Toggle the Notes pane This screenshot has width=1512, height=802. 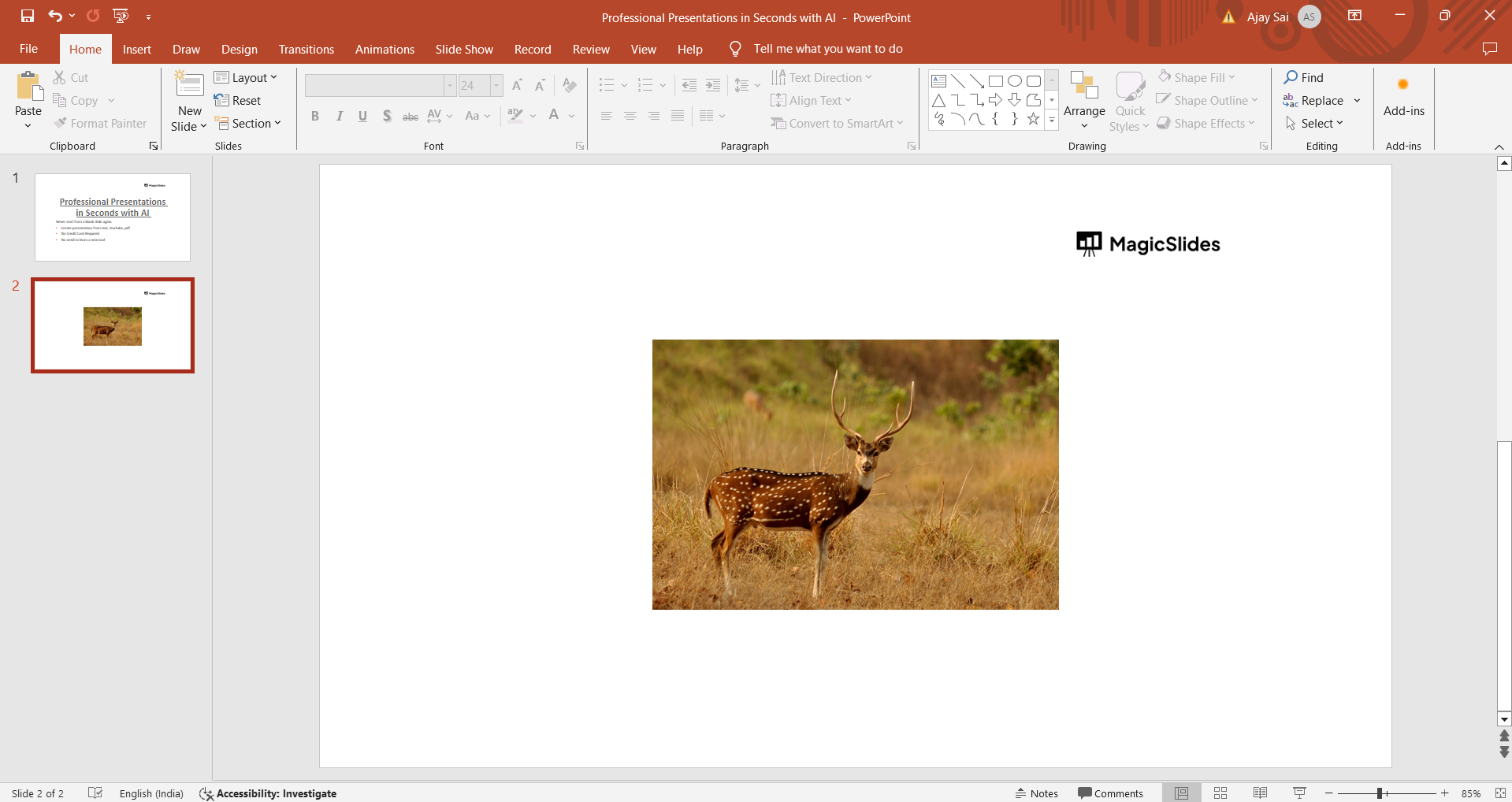[x=1037, y=793]
